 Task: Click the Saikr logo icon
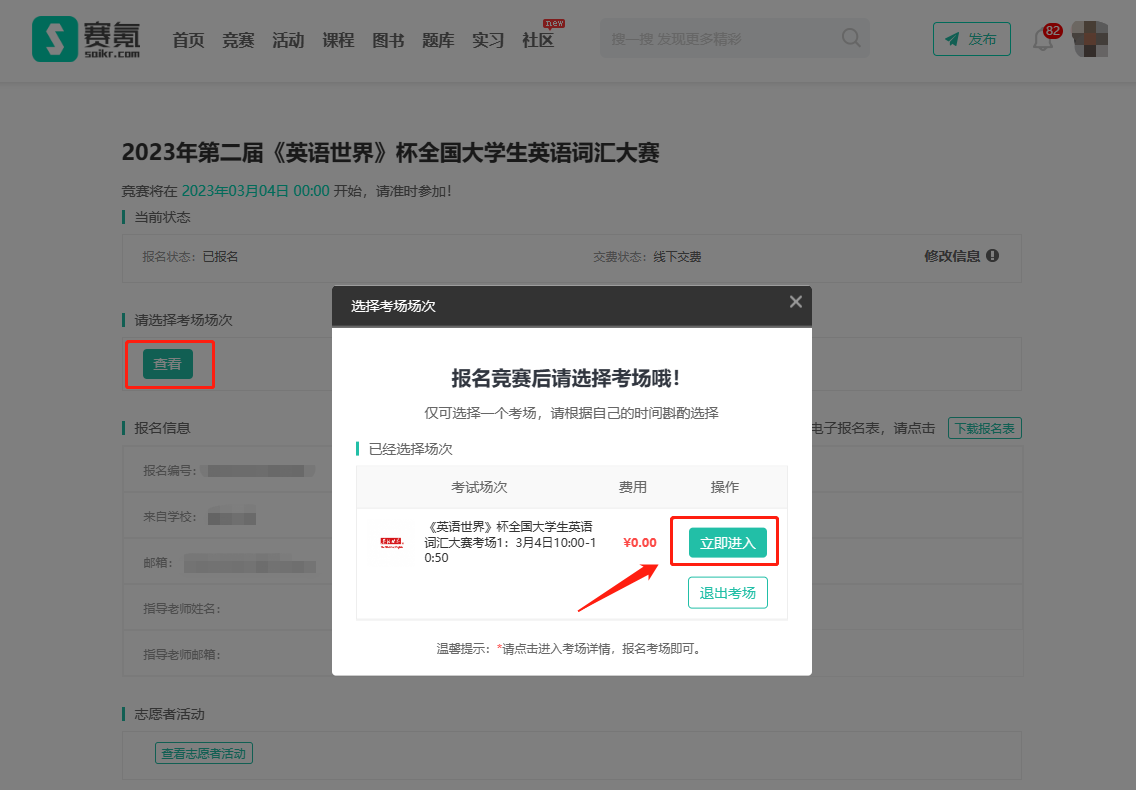[x=54, y=39]
